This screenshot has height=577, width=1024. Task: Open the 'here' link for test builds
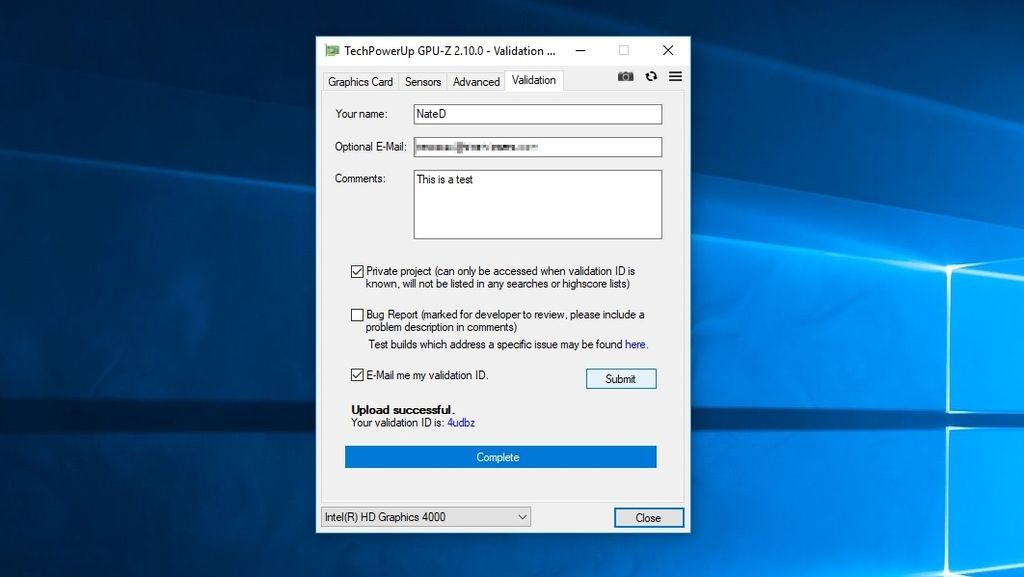(636, 344)
